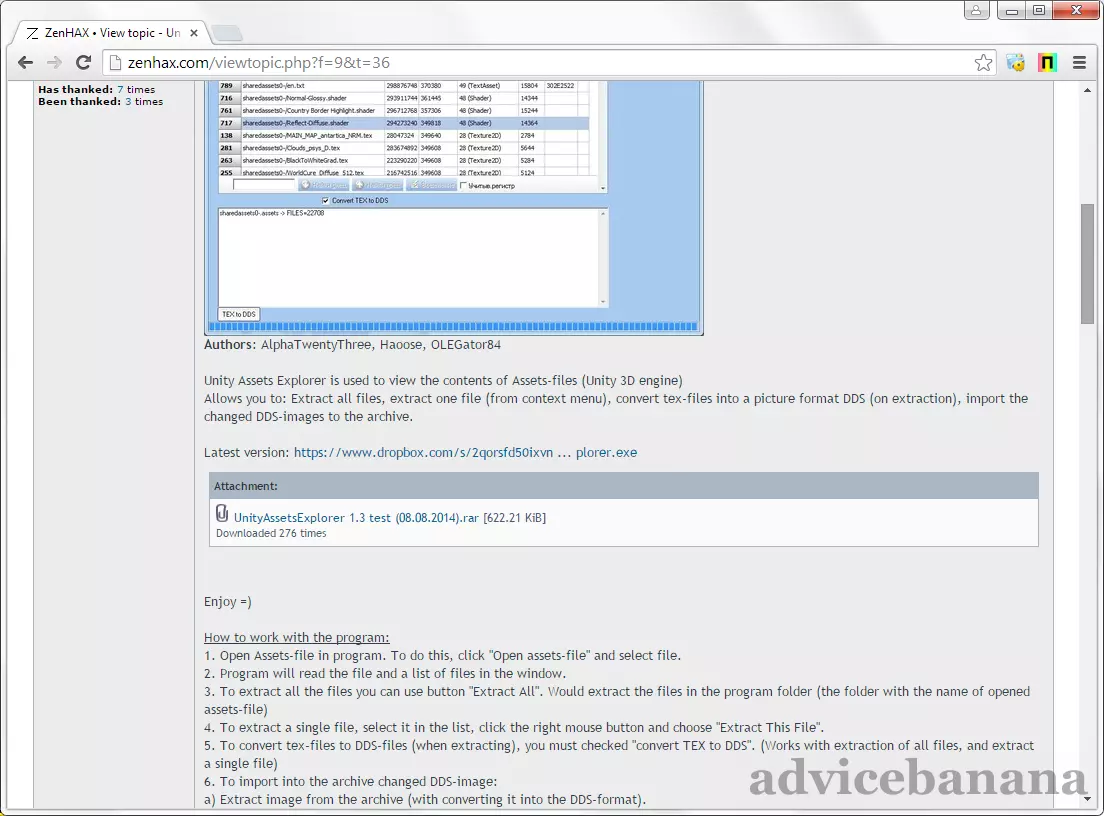Viewport: 1104px width, 816px height.
Task: Download the UnityAssetsExplorer 1.3 test rar attachment
Action: [356, 517]
